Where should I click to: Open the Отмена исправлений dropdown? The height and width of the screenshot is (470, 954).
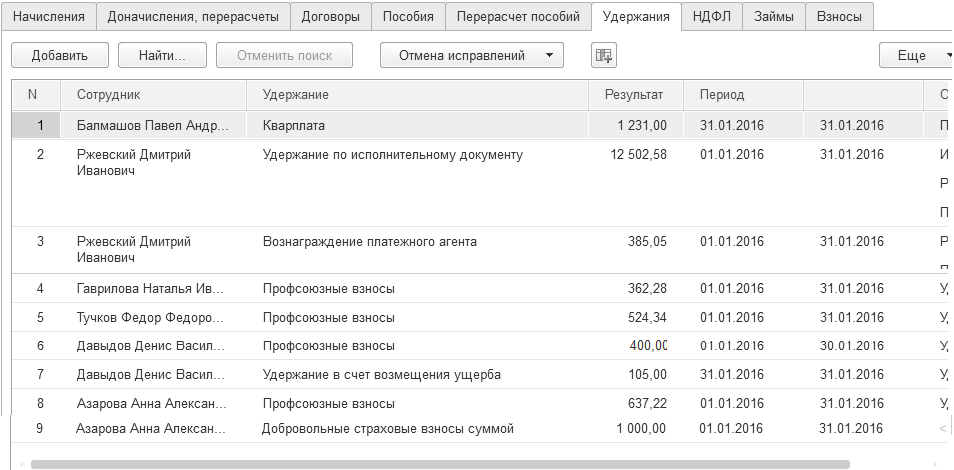point(471,55)
